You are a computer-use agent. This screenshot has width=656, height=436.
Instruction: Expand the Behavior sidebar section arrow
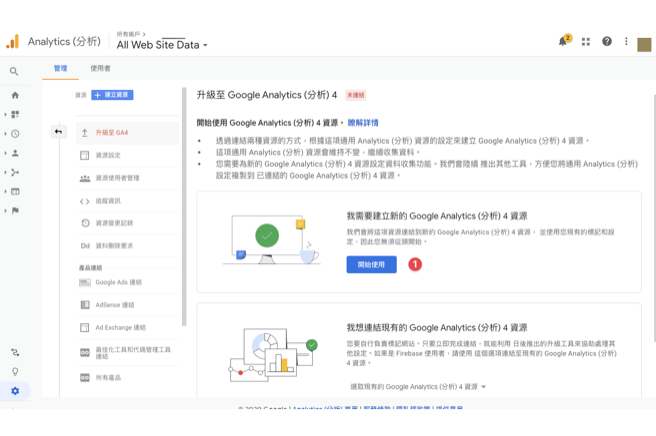tap(5, 192)
